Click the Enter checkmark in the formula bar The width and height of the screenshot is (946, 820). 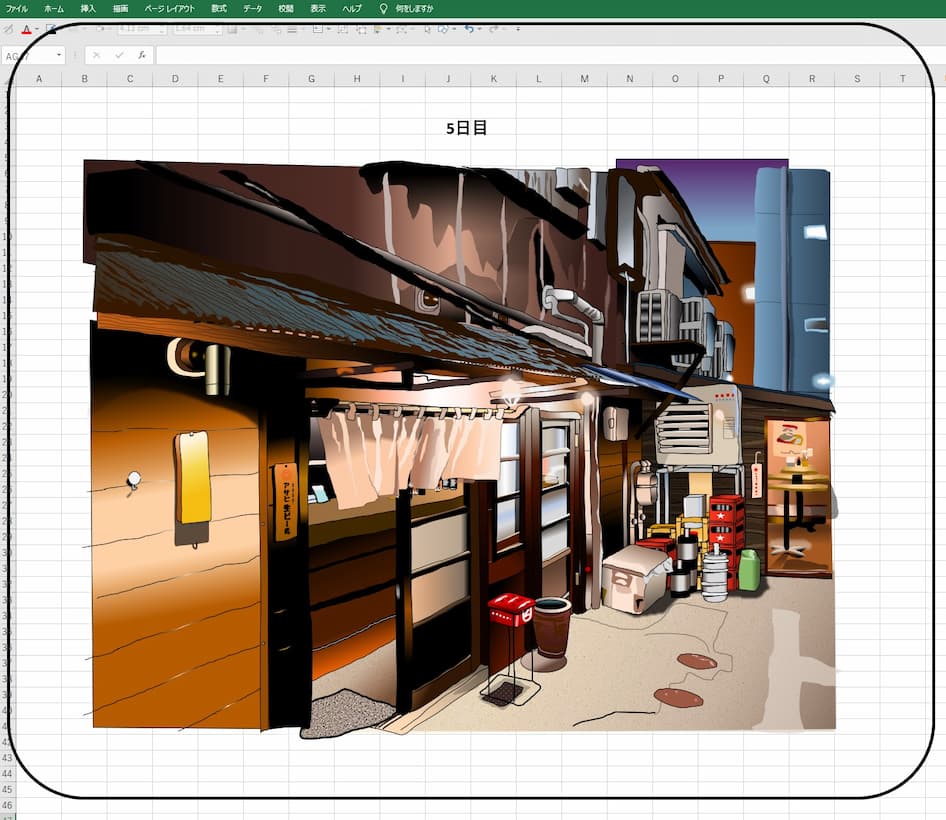point(118,55)
